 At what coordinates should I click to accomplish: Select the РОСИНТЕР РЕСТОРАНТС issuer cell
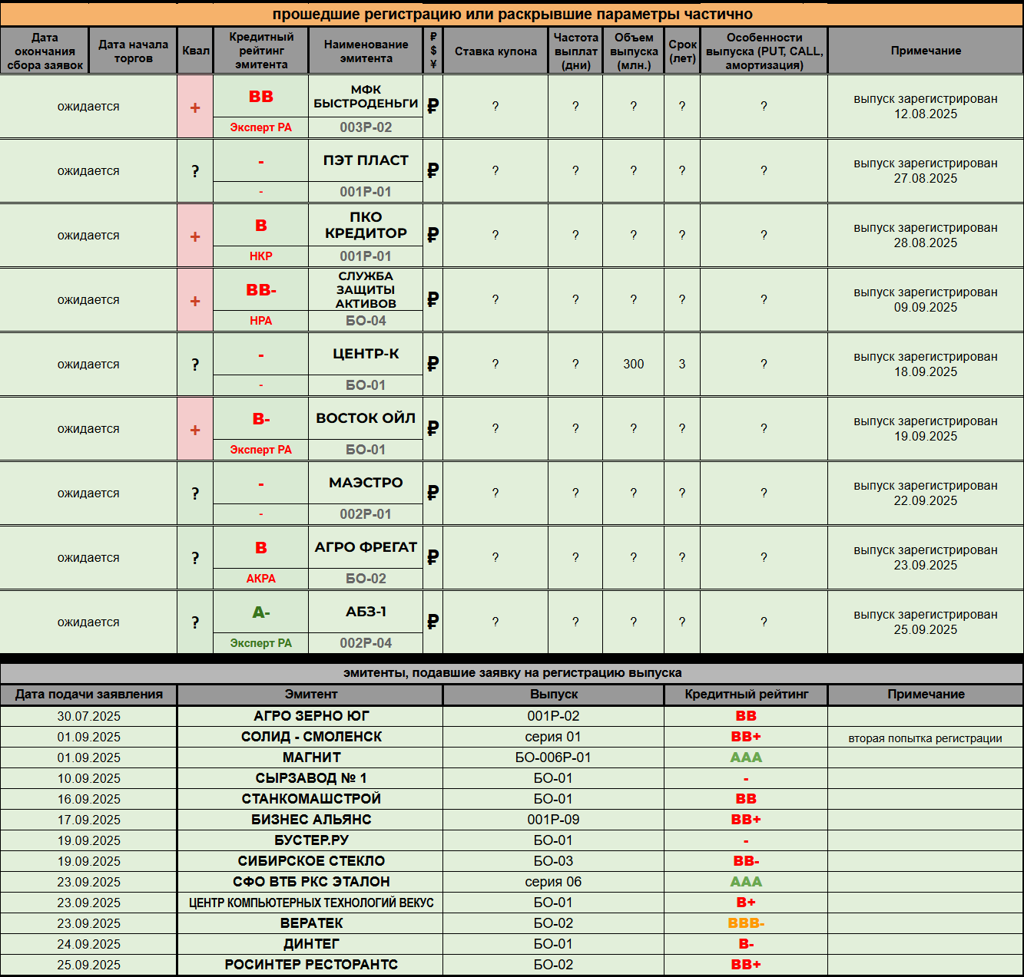pyautogui.click(x=312, y=964)
